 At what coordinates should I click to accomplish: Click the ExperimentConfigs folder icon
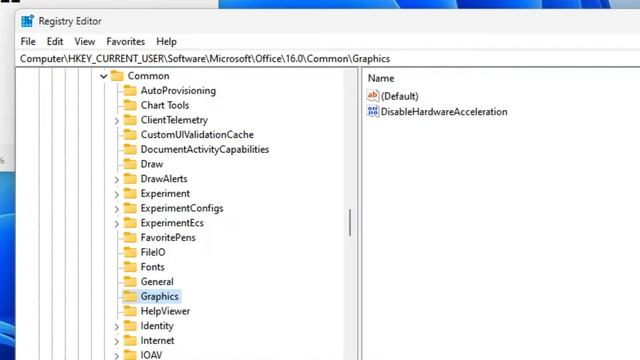(130, 208)
